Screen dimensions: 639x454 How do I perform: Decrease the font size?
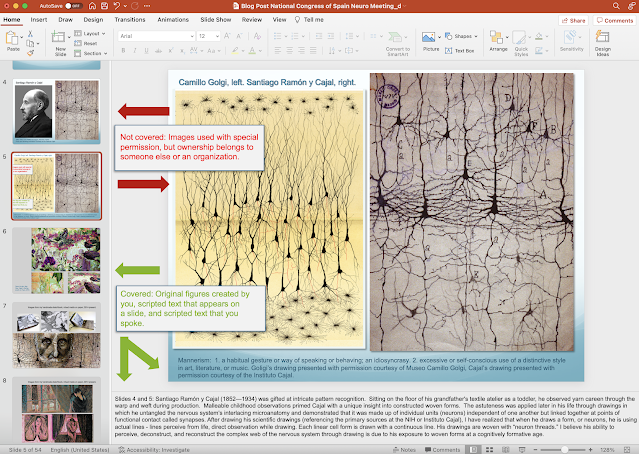click(x=239, y=36)
